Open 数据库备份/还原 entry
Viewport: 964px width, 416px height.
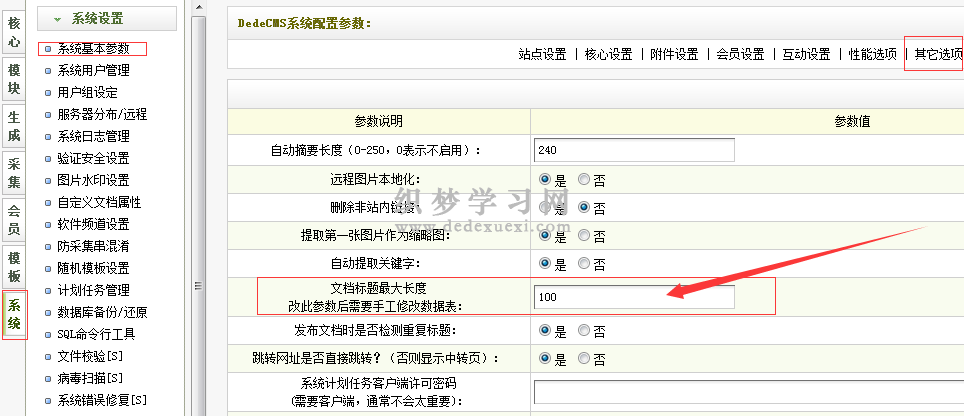click(x=102, y=312)
